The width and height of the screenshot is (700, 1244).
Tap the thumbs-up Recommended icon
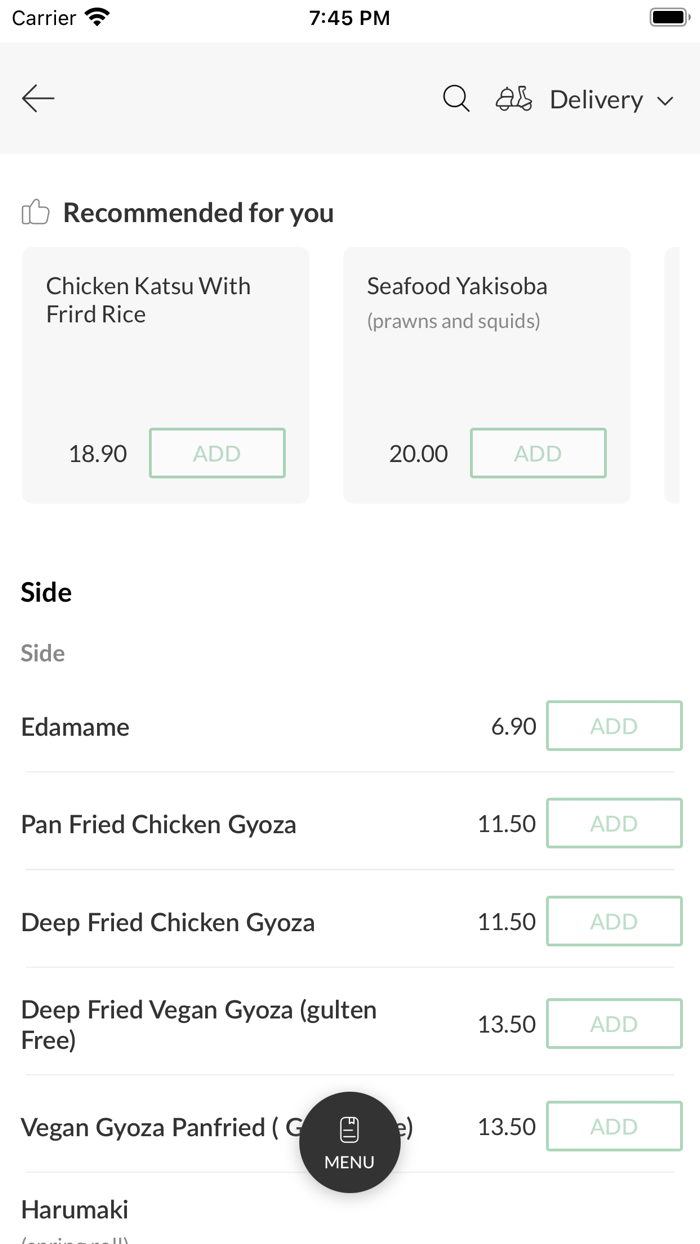pos(35,212)
